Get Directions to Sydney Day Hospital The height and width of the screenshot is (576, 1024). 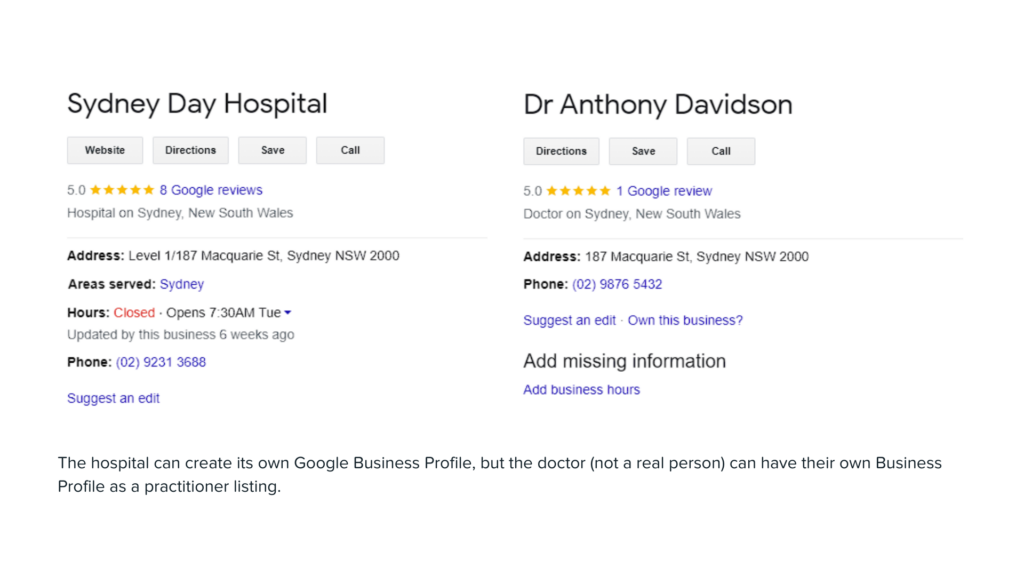pyautogui.click(x=190, y=150)
